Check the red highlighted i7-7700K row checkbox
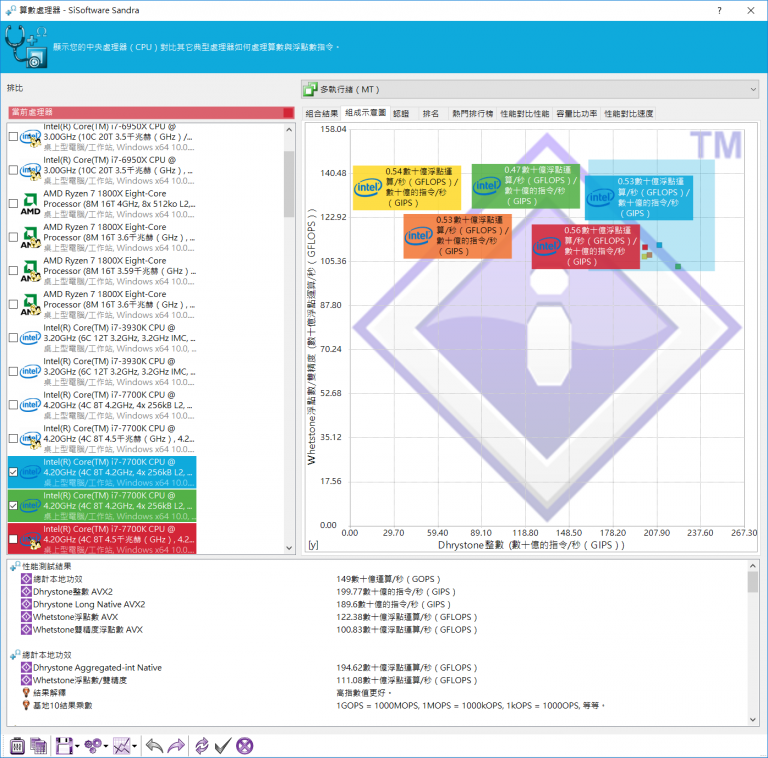 click(x=14, y=539)
